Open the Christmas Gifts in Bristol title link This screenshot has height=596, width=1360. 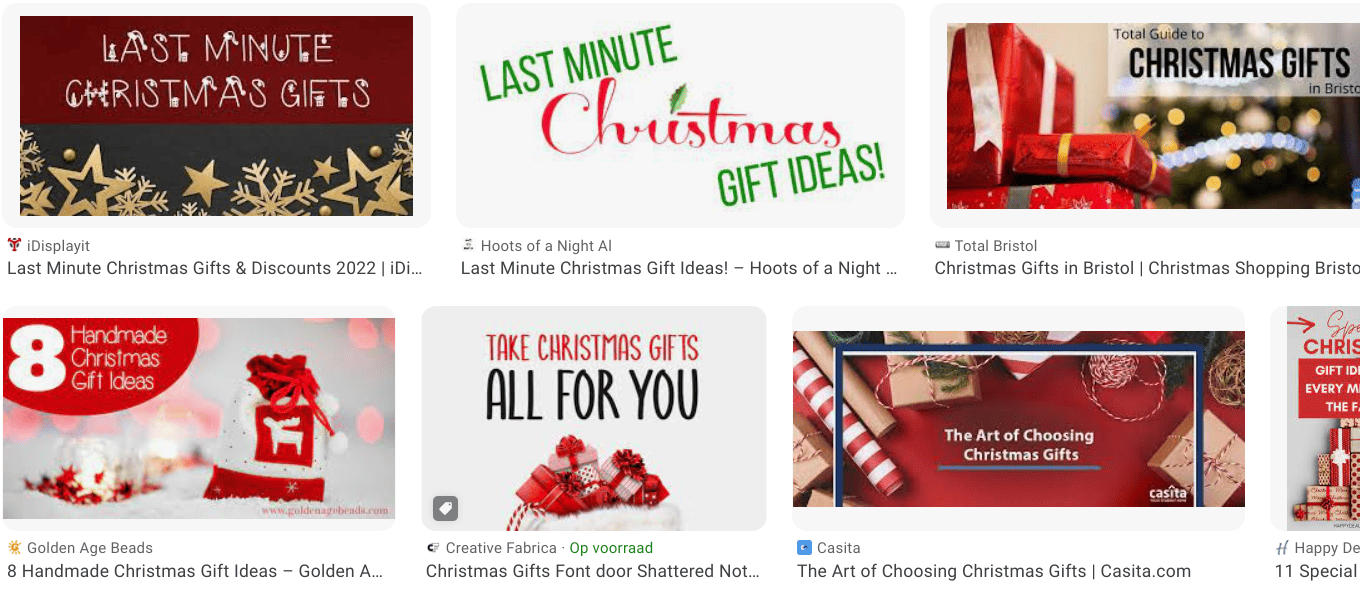pyautogui.click(x=1147, y=268)
